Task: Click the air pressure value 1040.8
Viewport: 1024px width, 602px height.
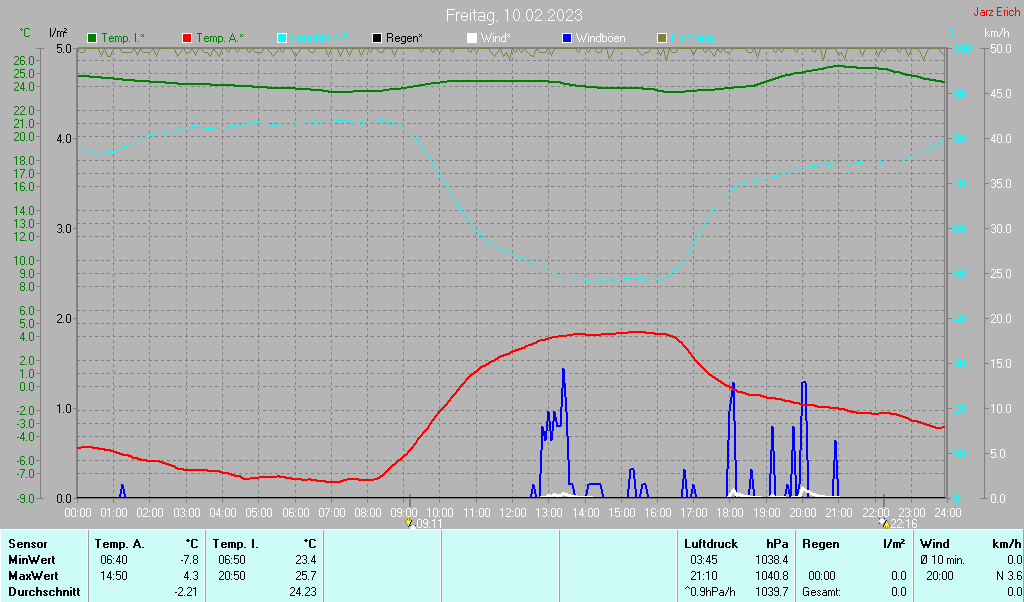Action: click(x=772, y=577)
